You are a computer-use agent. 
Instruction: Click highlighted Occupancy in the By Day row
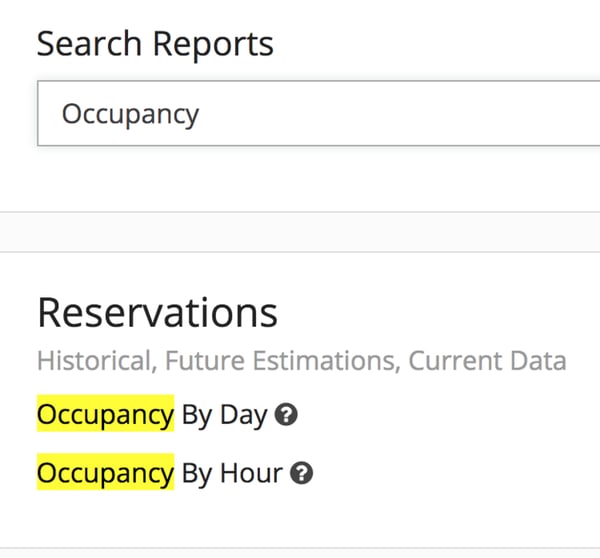click(x=106, y=413)
